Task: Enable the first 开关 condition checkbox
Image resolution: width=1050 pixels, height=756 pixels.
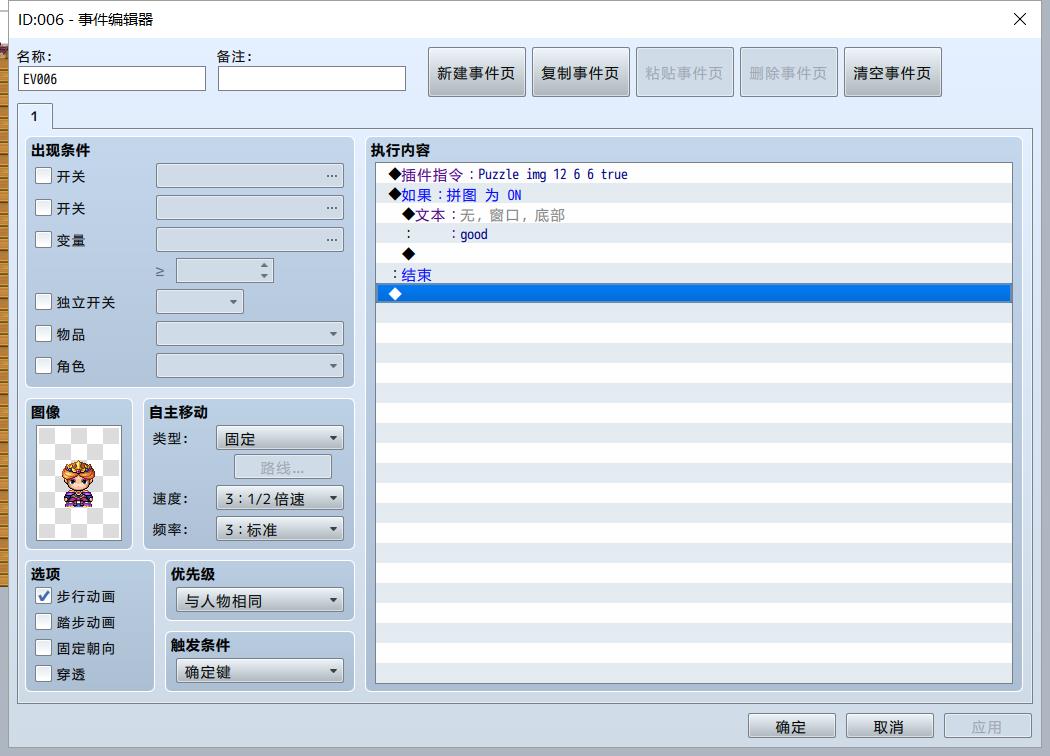Action: pos(44,176)
